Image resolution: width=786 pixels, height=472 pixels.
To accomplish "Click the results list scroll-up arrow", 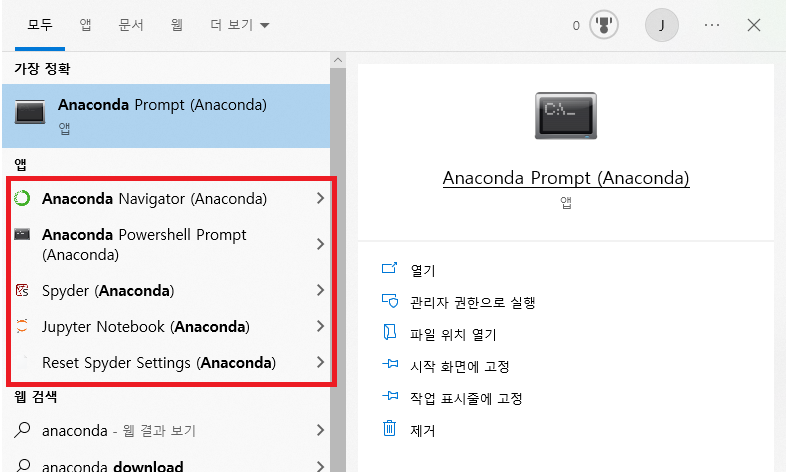I will pyautogui.click(x=338, y=60).
